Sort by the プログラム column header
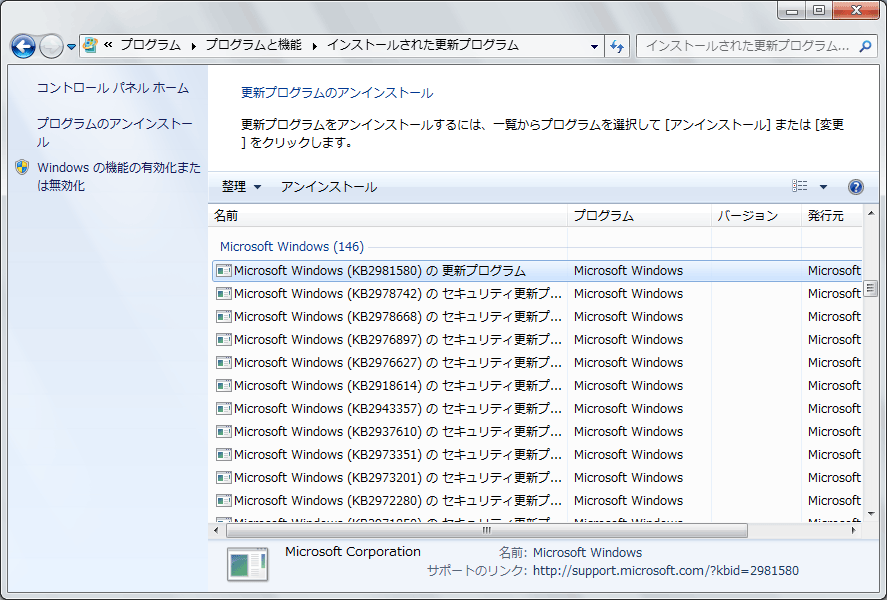The height and width of the screenshot is (600, 887). [x=639, y=215]
